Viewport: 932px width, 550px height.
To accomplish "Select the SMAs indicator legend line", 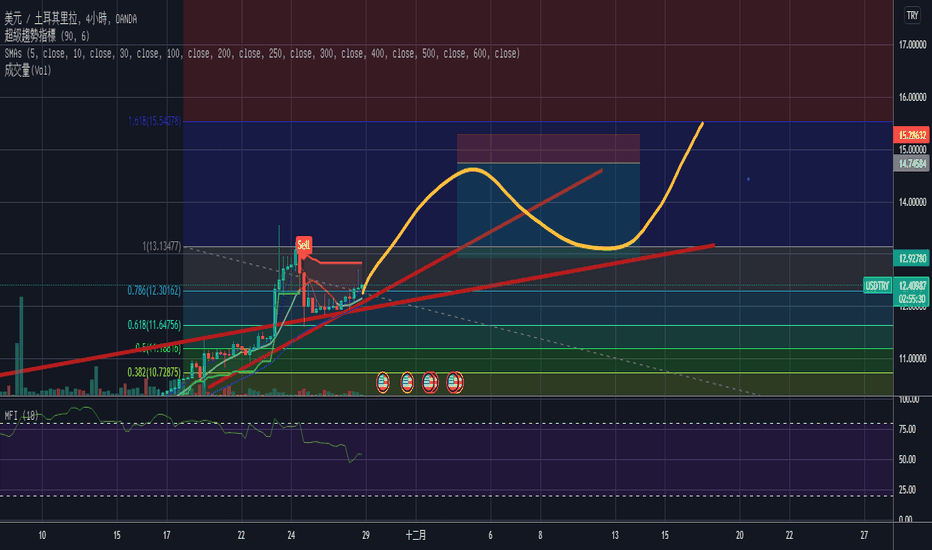I will pyautogui.click(x=262, y=54).
